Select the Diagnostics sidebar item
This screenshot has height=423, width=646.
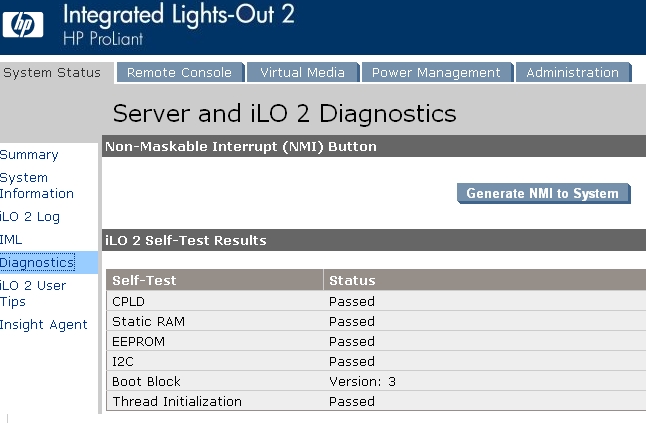[37, 262]
